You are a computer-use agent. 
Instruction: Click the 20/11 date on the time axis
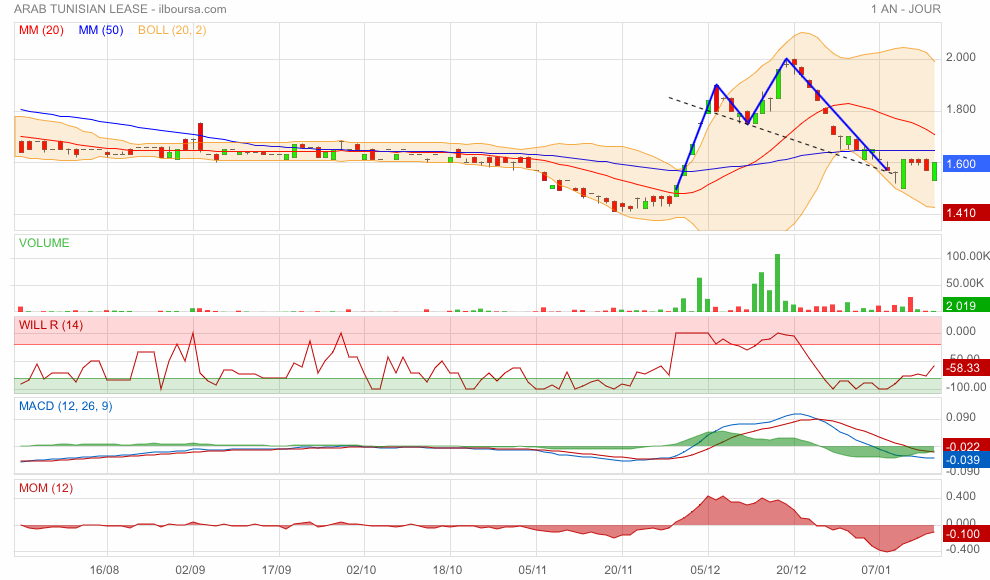pyautogui.click(x=619, y=570)
